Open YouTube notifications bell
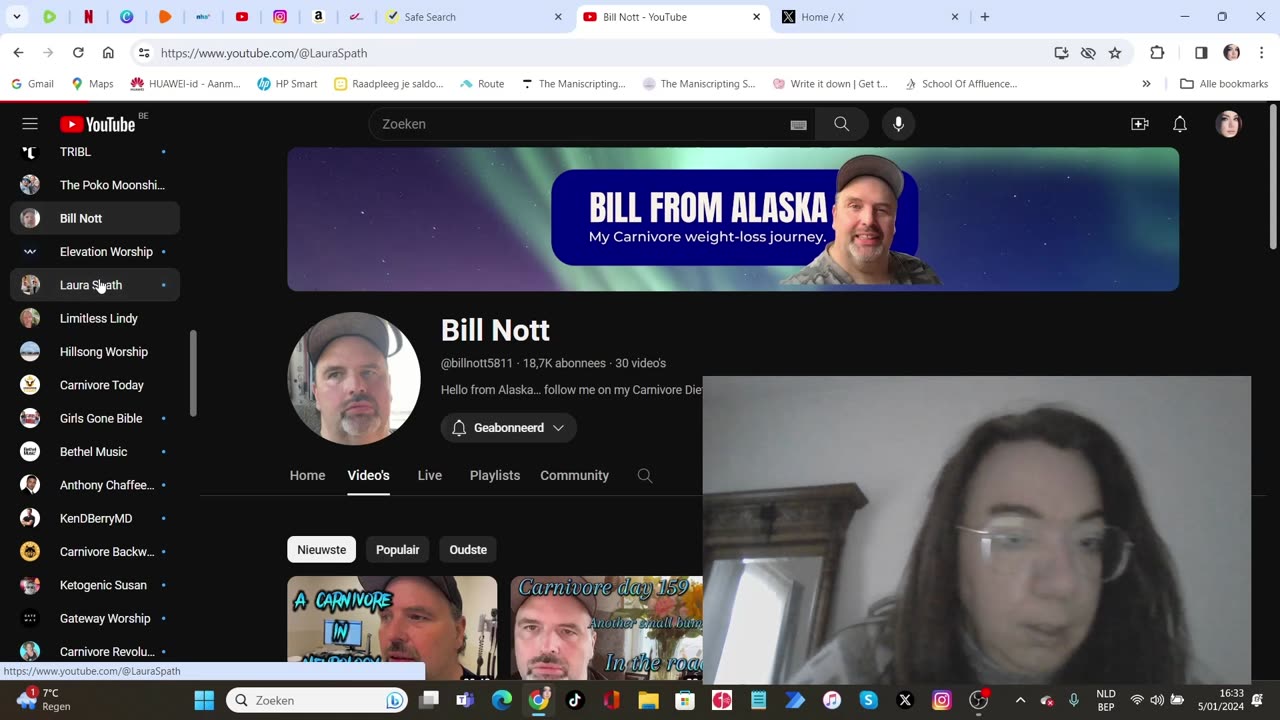 click(x=1180, y=124)
